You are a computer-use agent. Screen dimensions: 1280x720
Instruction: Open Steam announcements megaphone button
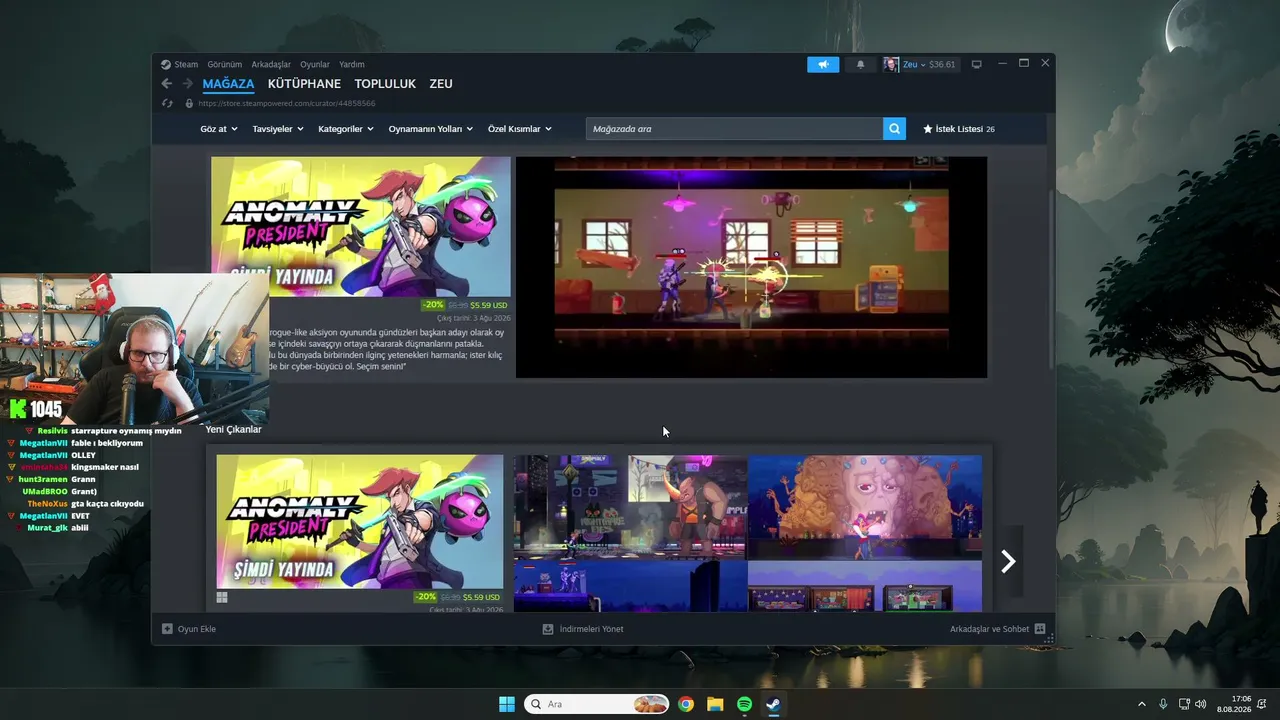pos(823,64)
